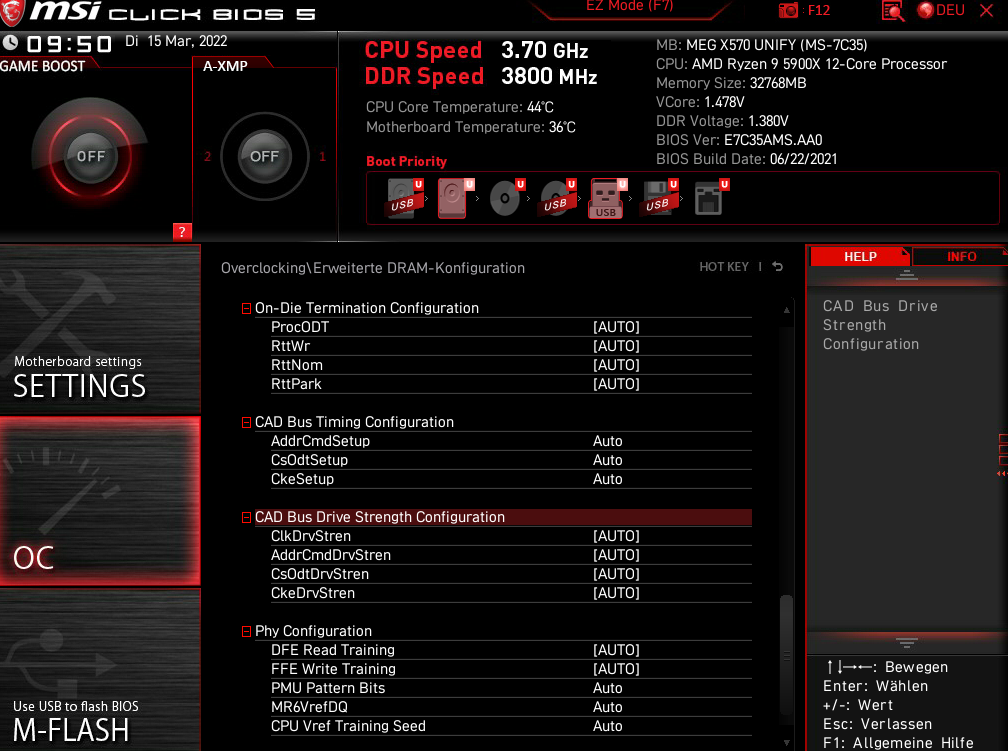
Task: Select the red hard drive boot device icon
Action: pyautogui.click(x=455, y=199)
